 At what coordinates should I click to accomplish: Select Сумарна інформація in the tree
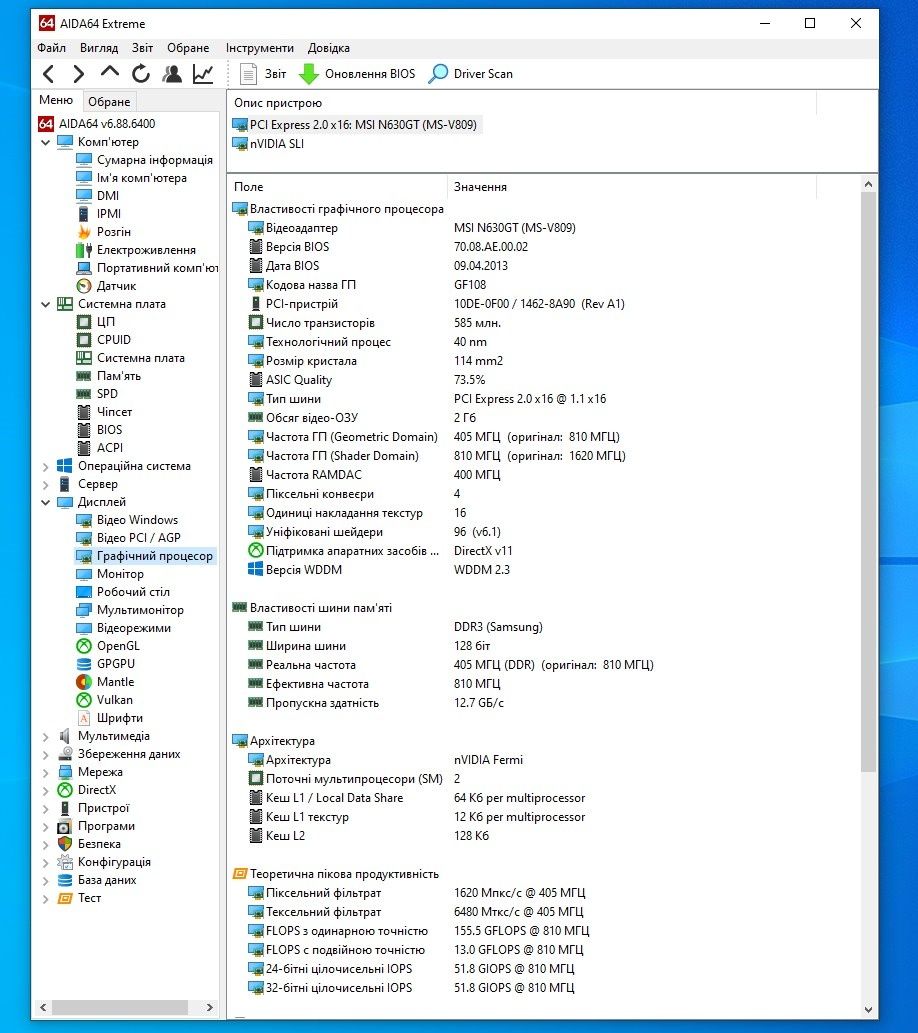point(144,160)
